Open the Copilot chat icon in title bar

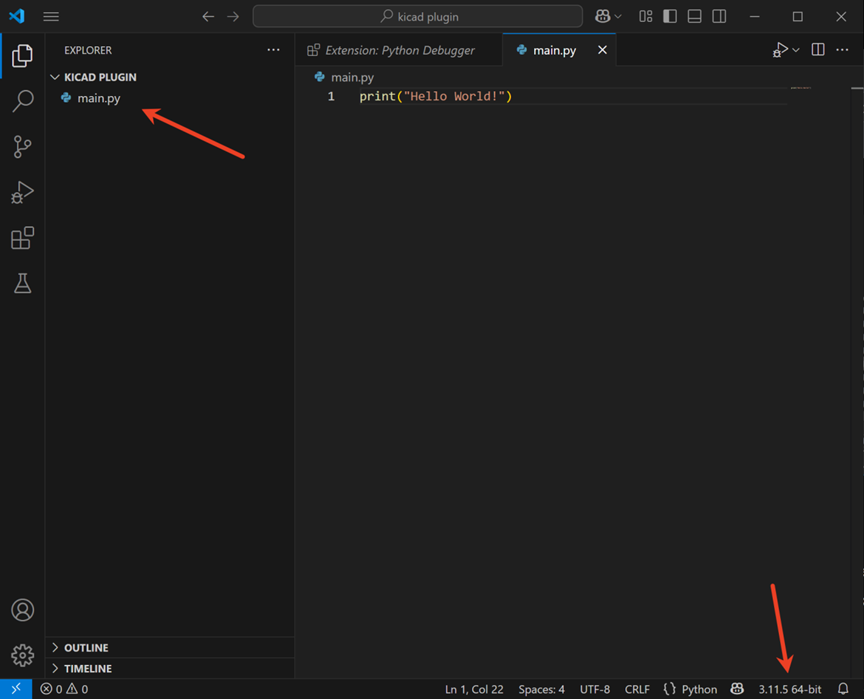pyautogui.click(x=602, y=17)
